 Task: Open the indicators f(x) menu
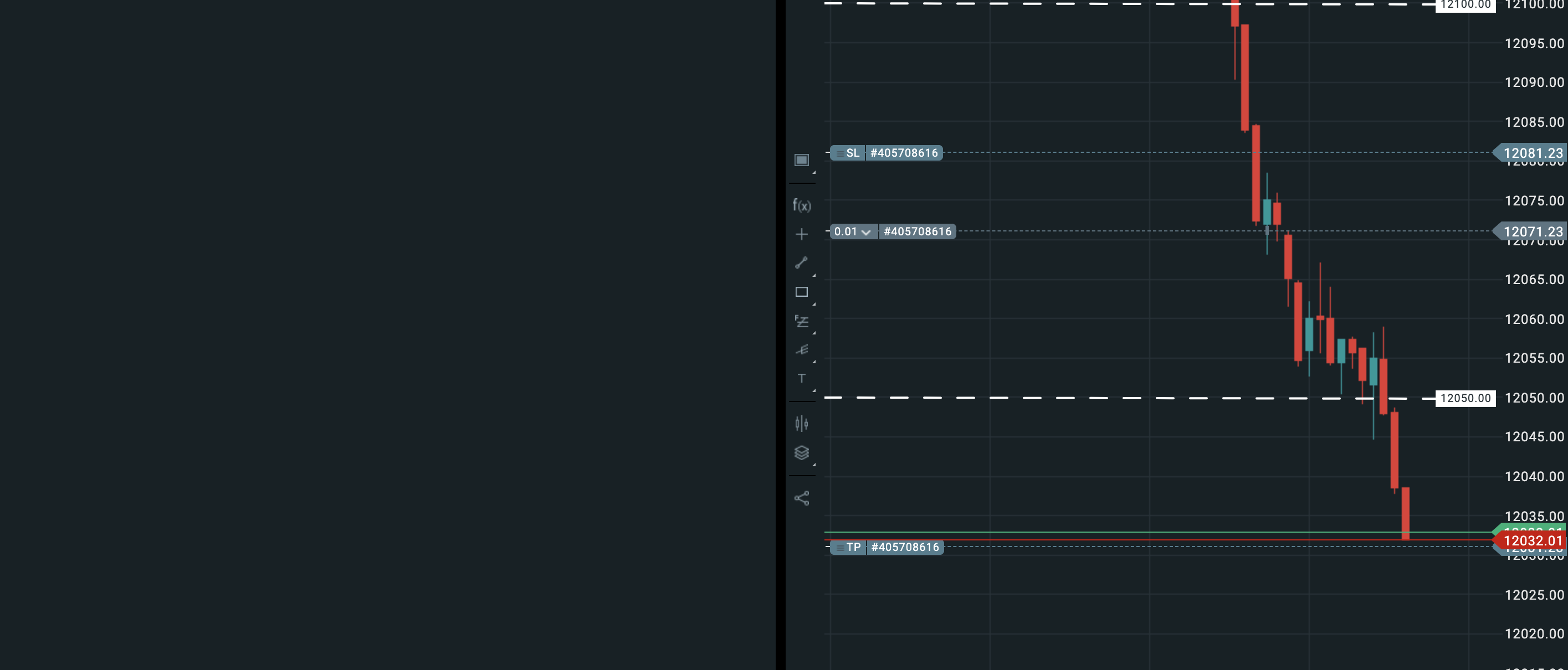click(801, 205)
